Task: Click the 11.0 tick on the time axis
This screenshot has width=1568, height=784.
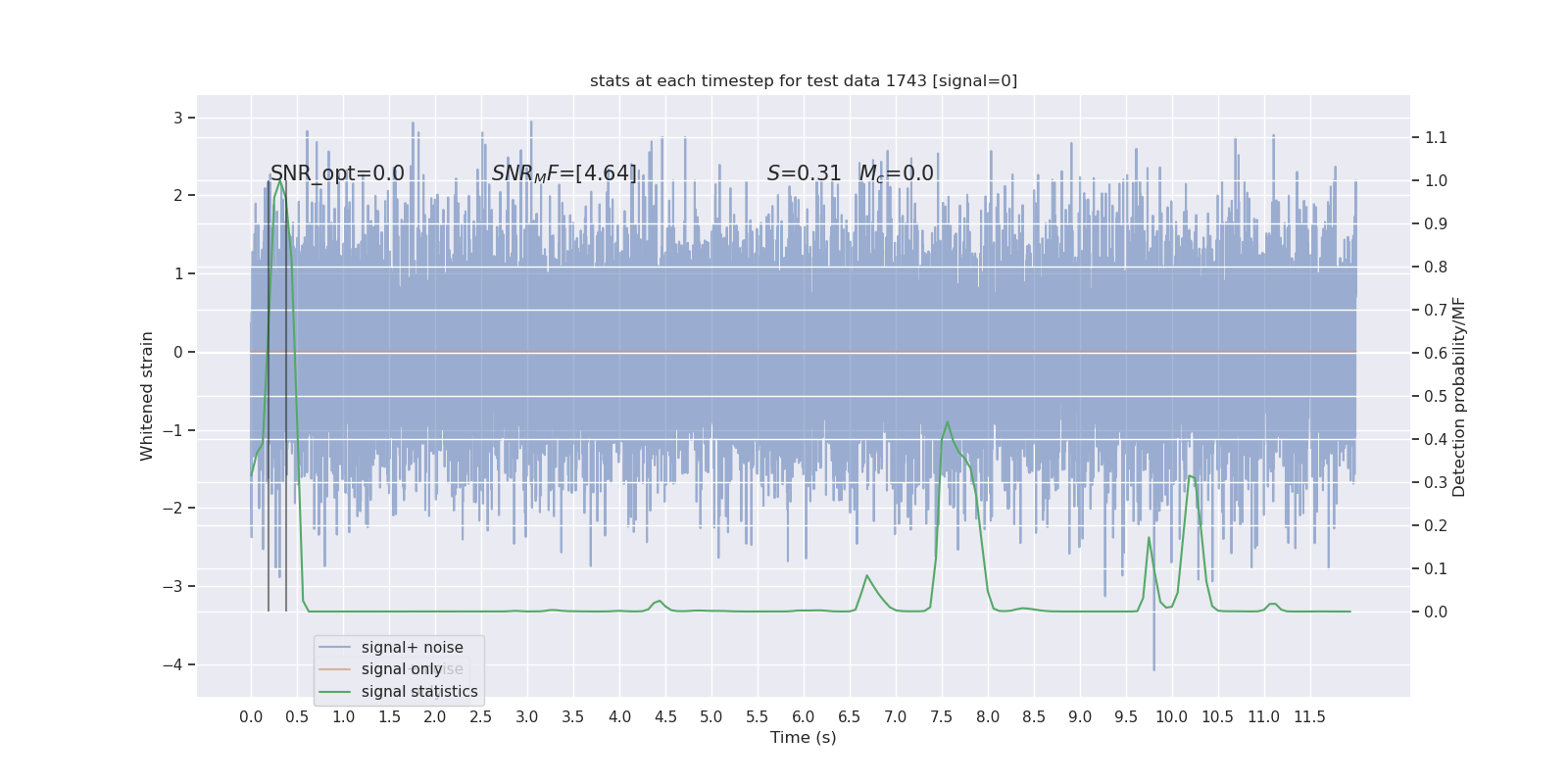Action: click(x=1264, y=717)
